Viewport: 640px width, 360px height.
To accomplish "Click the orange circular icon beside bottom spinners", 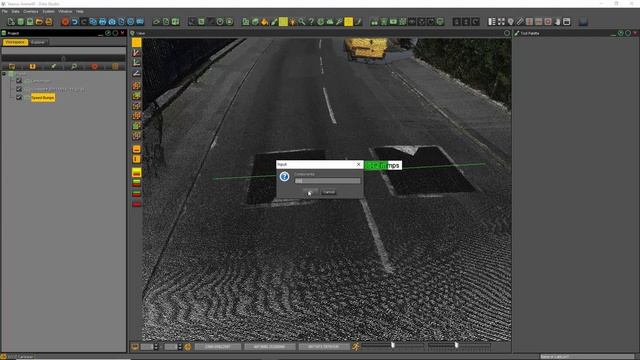I will coord(187,347).
